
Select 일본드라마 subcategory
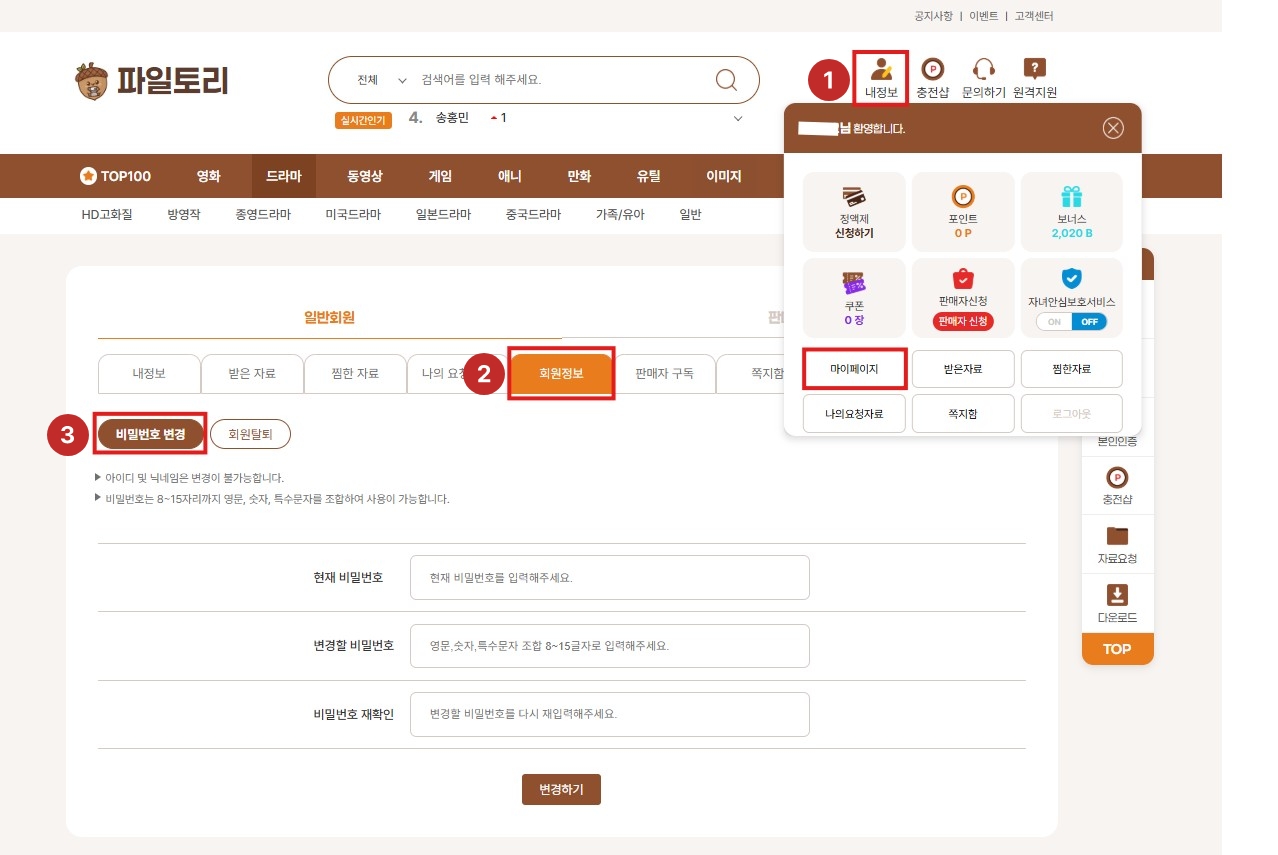[x=444, y=214]
